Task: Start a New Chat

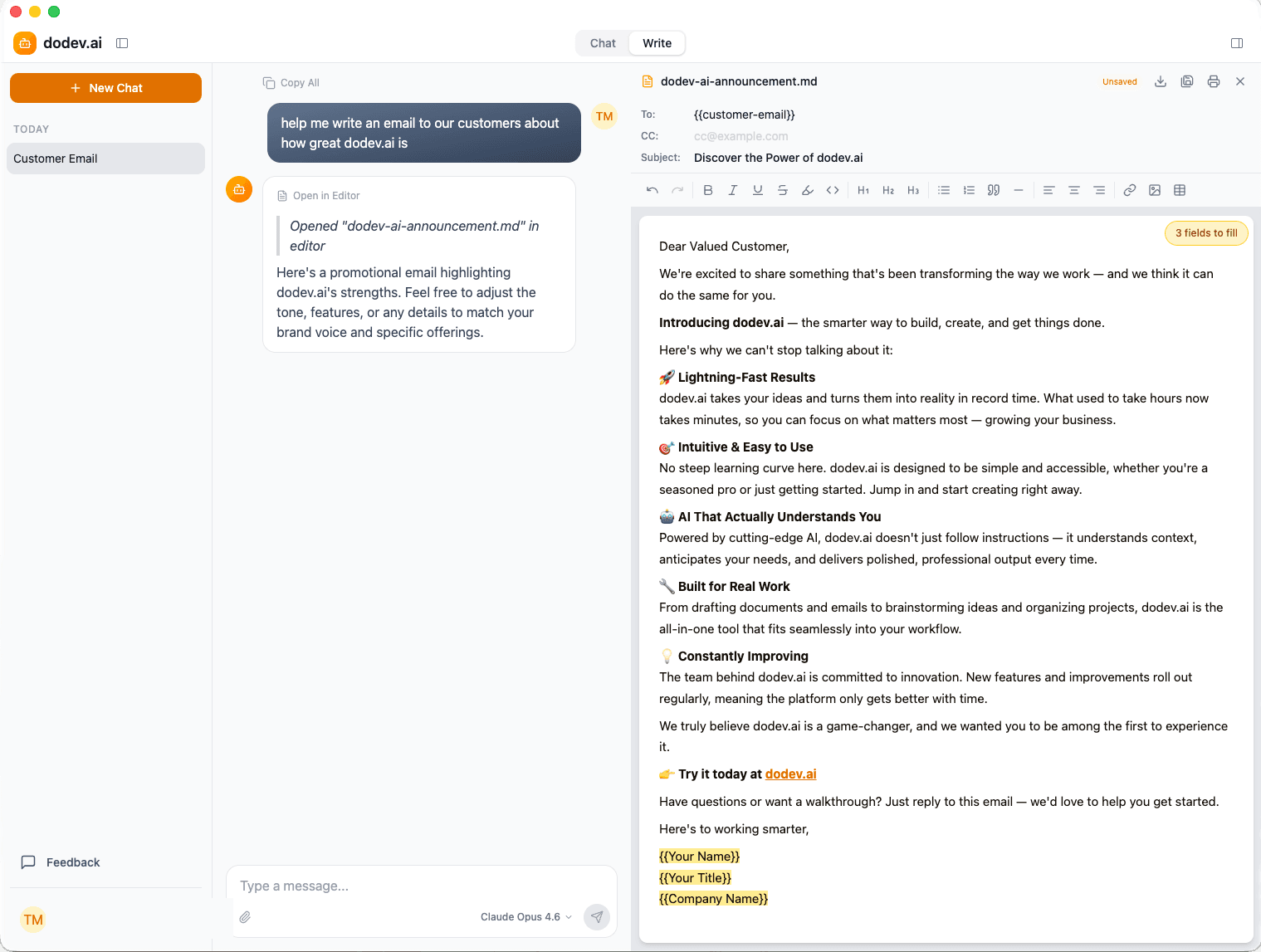Action: pos(105,87)
